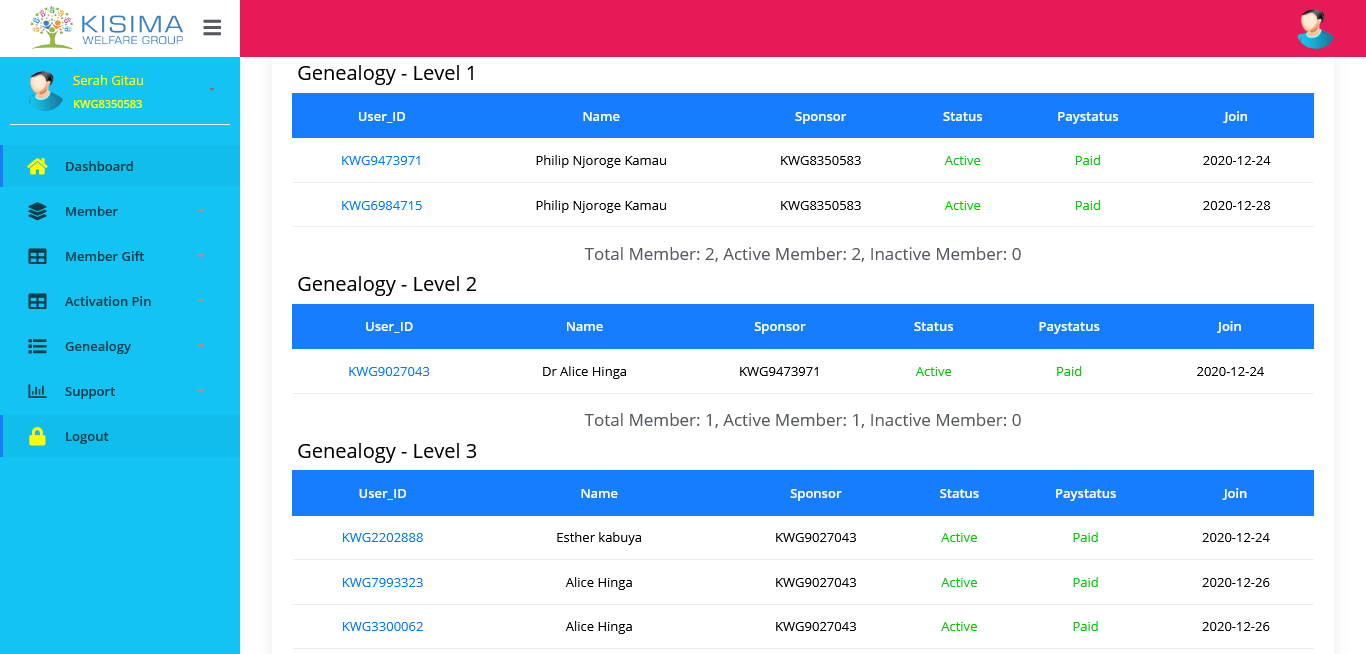Viewport: 1366px width, 654px height.
Task: Expand the profile dropdown arrow beside Serah Gitau
Action: [212, 90]
